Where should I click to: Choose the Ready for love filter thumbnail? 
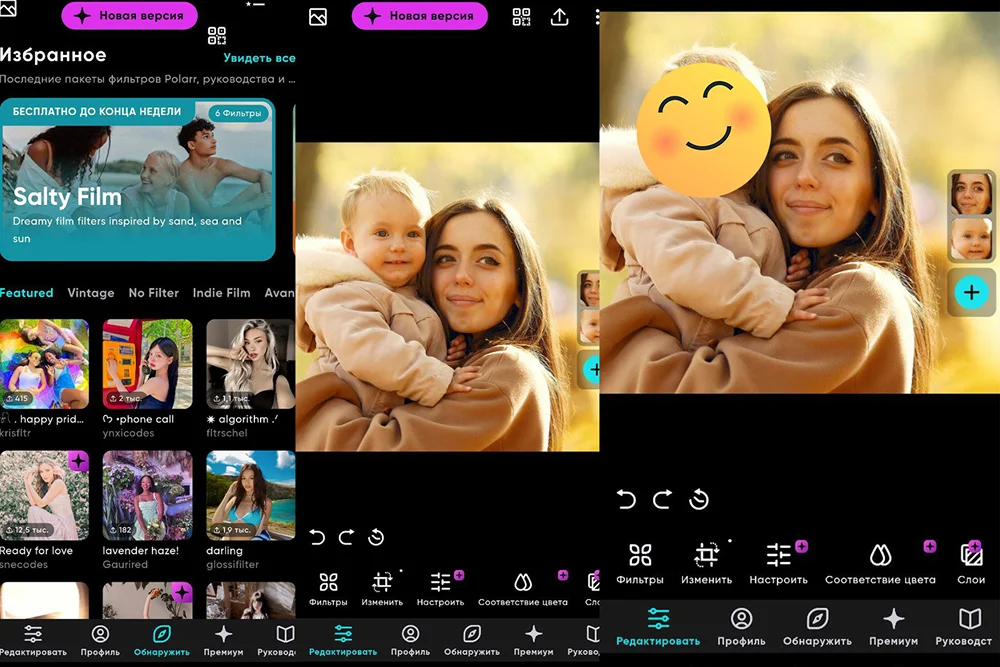tap(44, 495)
